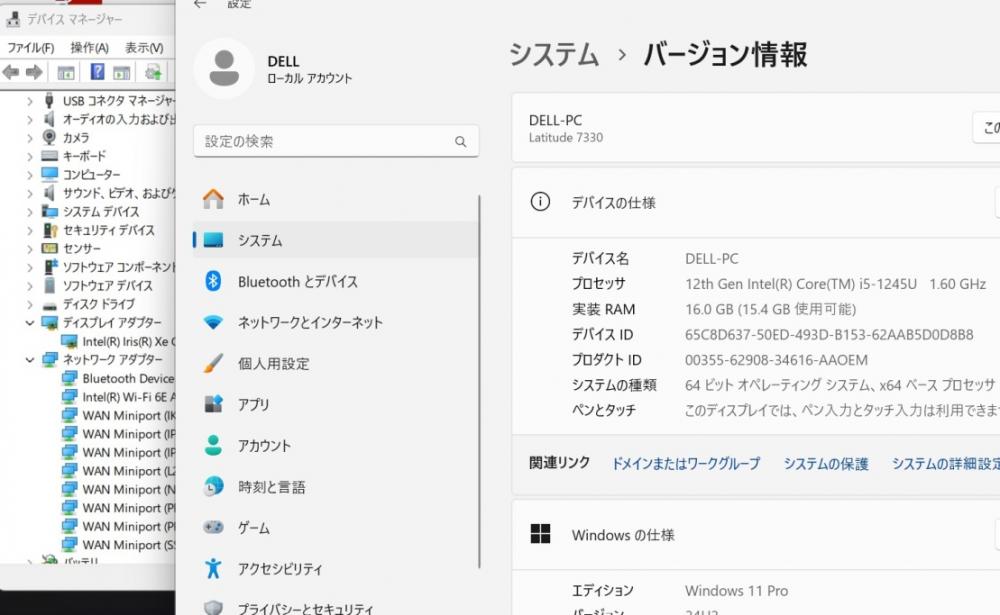Click the camera icon in Device Manager tree

pyautogui.click(x=49, y=137)
